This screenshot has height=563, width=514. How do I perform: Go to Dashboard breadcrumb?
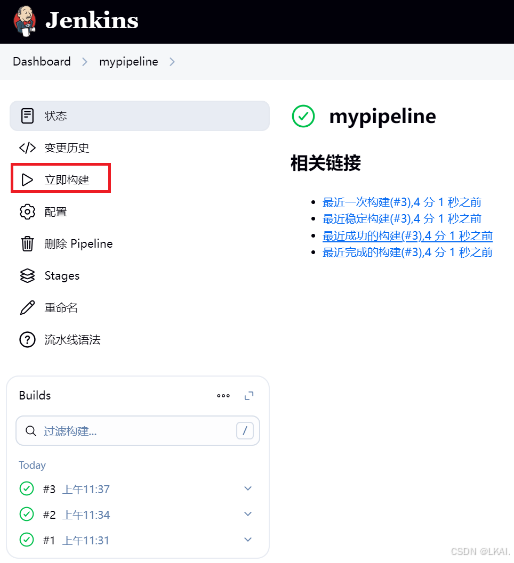click(x=42, y=61)
